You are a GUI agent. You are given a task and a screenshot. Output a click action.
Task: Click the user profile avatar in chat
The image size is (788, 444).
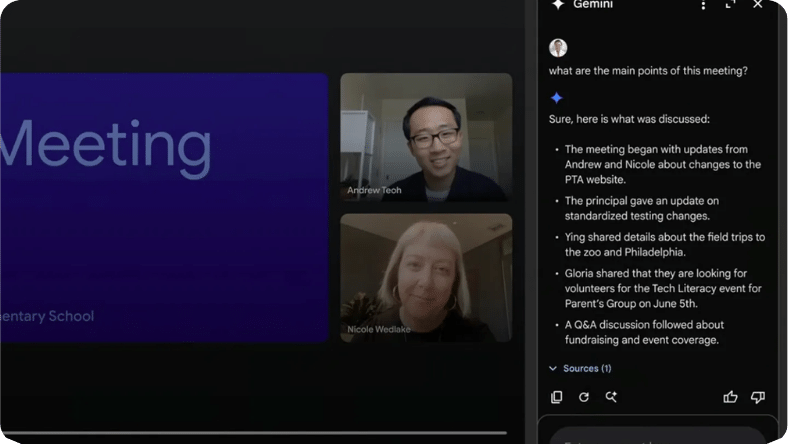(x=558, y=48)
